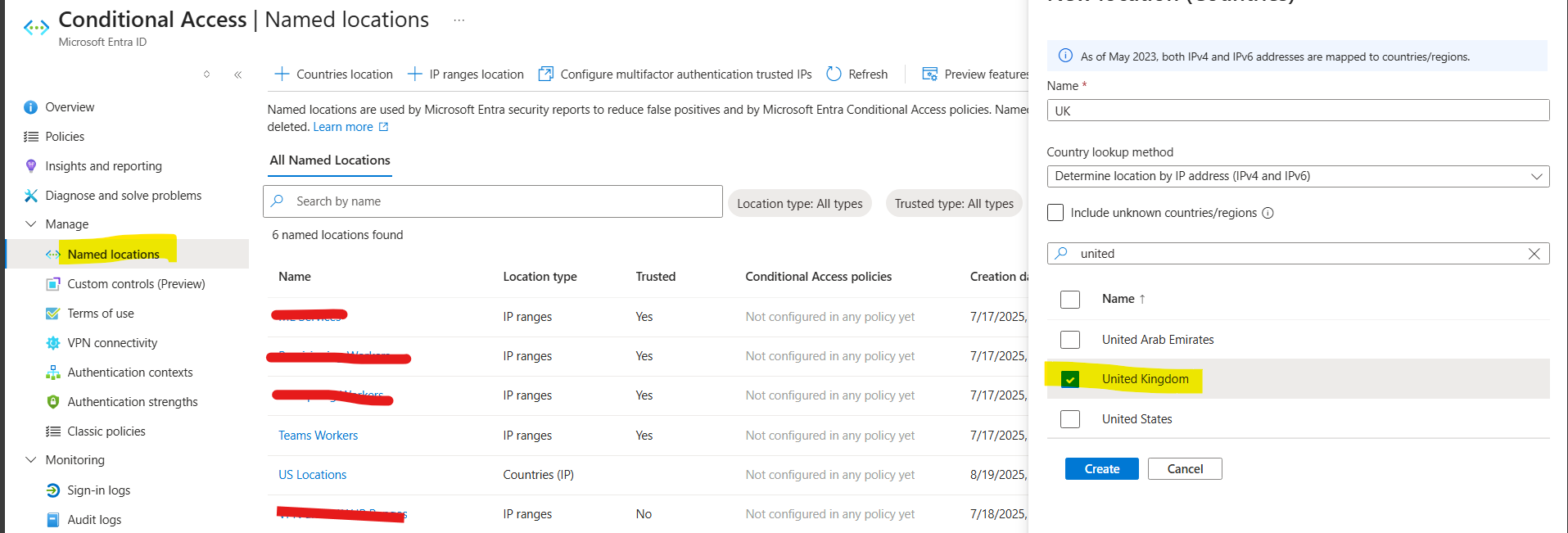Open the Learn more link
The height and width of the screenshot is (533, 1568).
coord(343,127)
